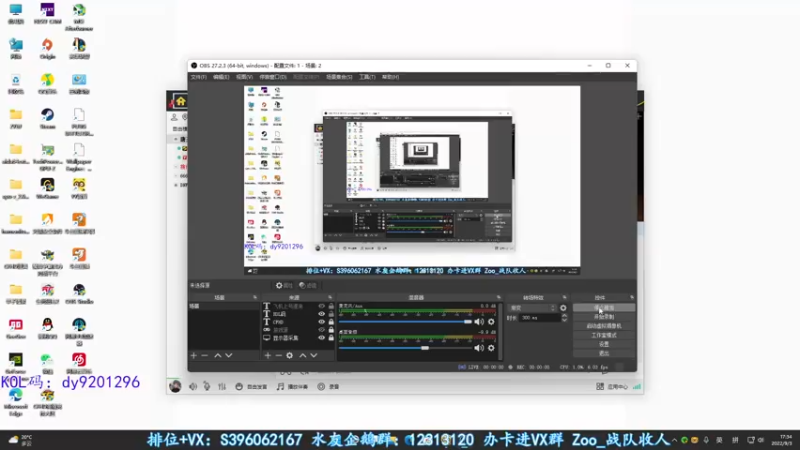Click the 退出 exit button in OBS controls
The width and height of the screenshot is (800, 450).
(604, 353)
